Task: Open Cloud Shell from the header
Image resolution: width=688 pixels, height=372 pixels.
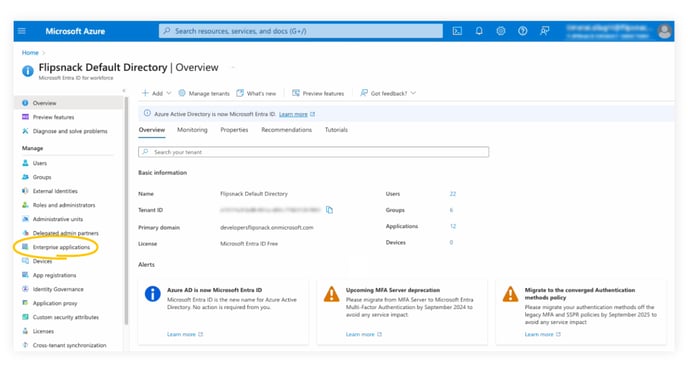Action: [457, 31]
